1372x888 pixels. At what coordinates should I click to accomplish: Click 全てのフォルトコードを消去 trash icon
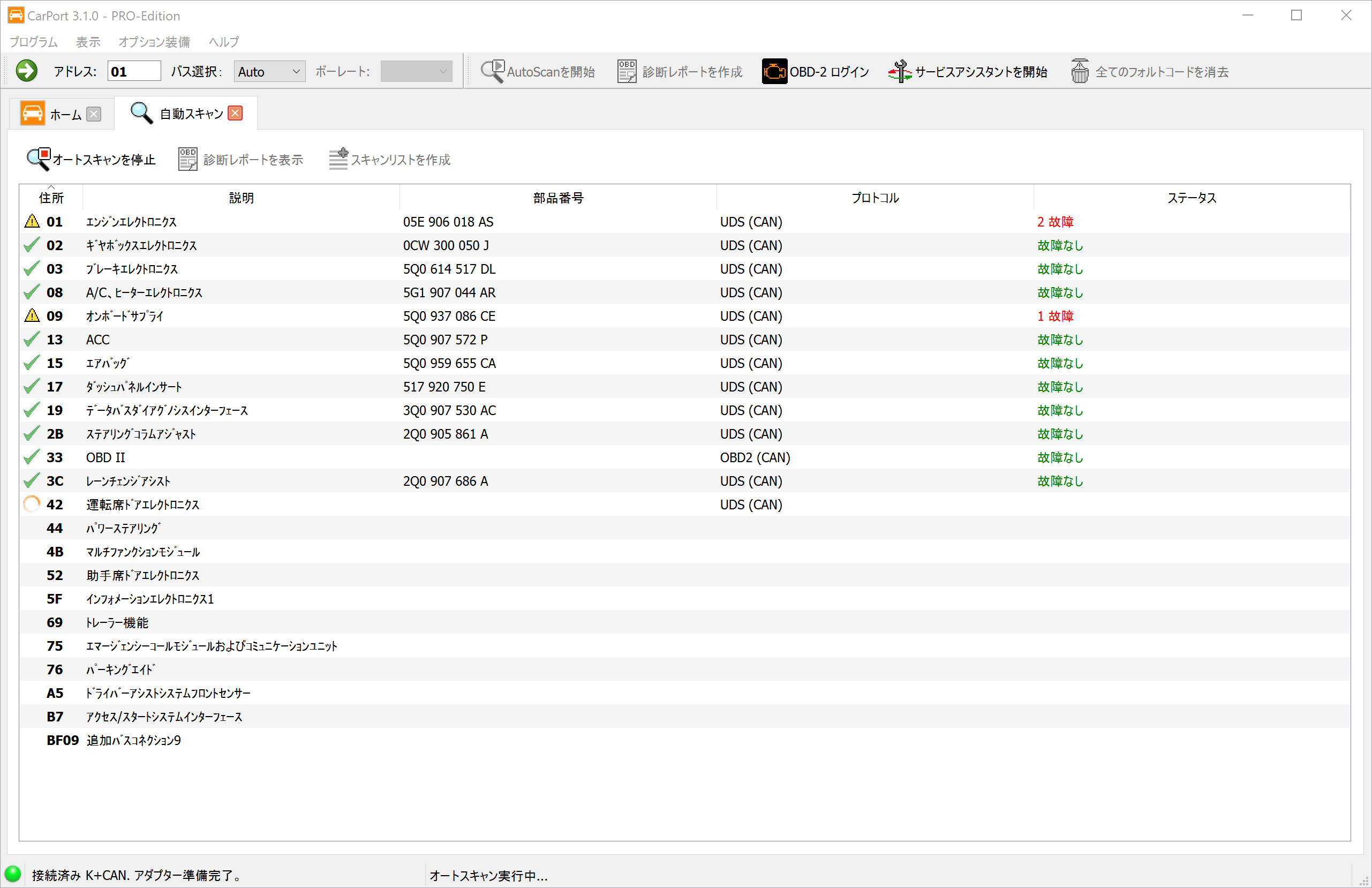(x=1080, y=72)
